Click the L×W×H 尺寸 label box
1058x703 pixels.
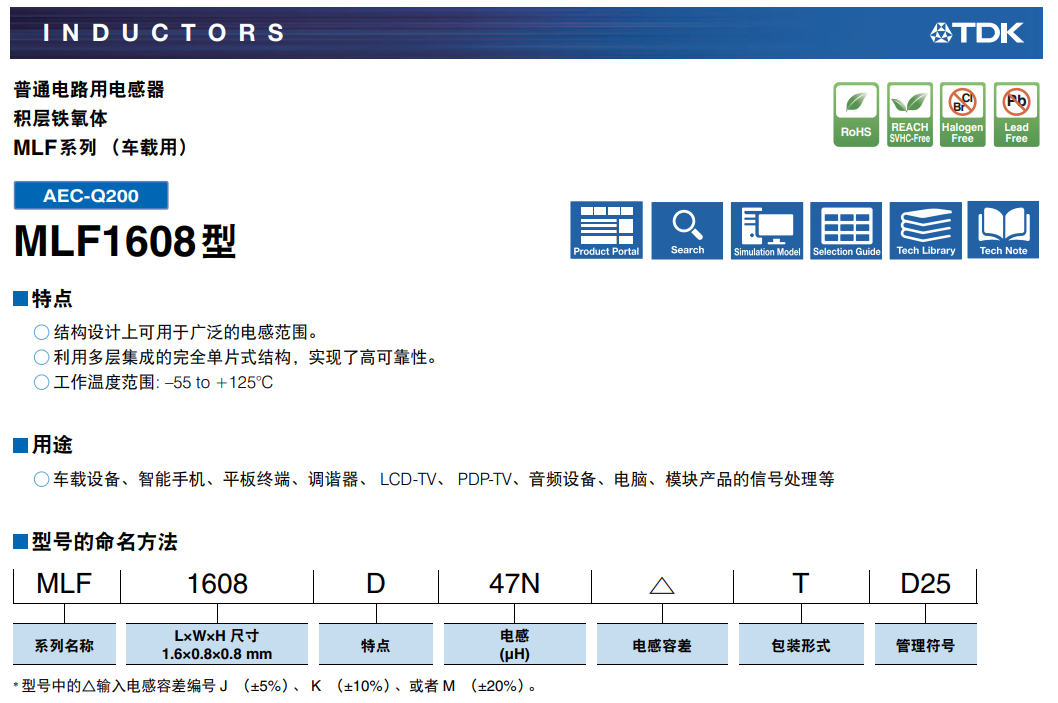click(217, 645)
